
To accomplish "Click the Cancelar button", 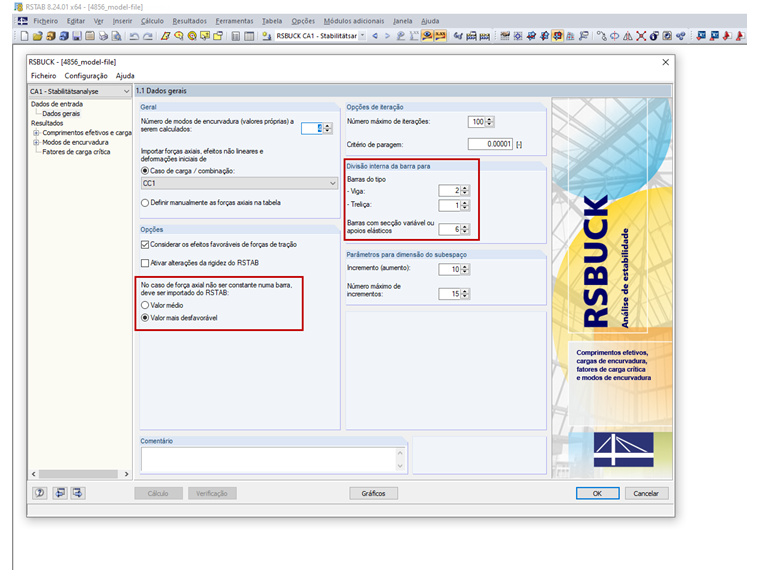I will pos(646,493).
